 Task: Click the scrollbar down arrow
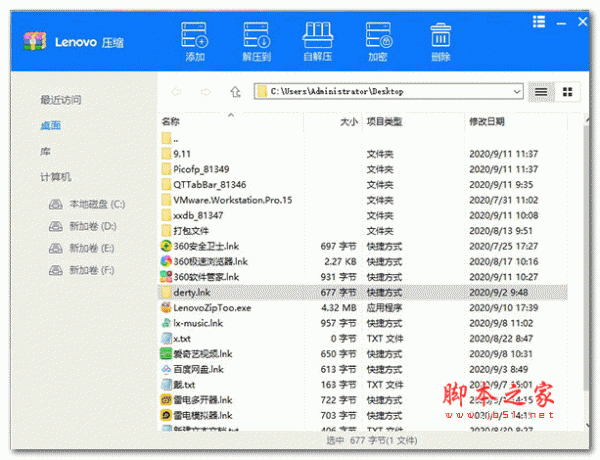587,425
